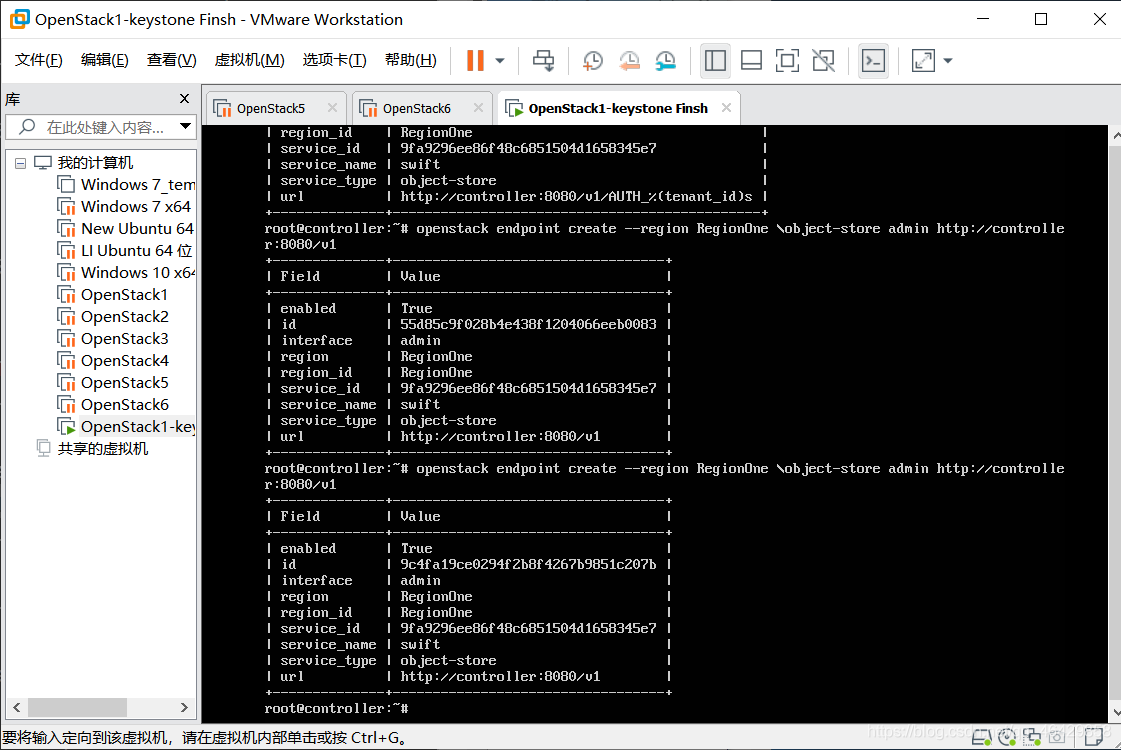1121x750 pixels.
Task: Toggle the library sidebar view
Action: pos(715,61)
